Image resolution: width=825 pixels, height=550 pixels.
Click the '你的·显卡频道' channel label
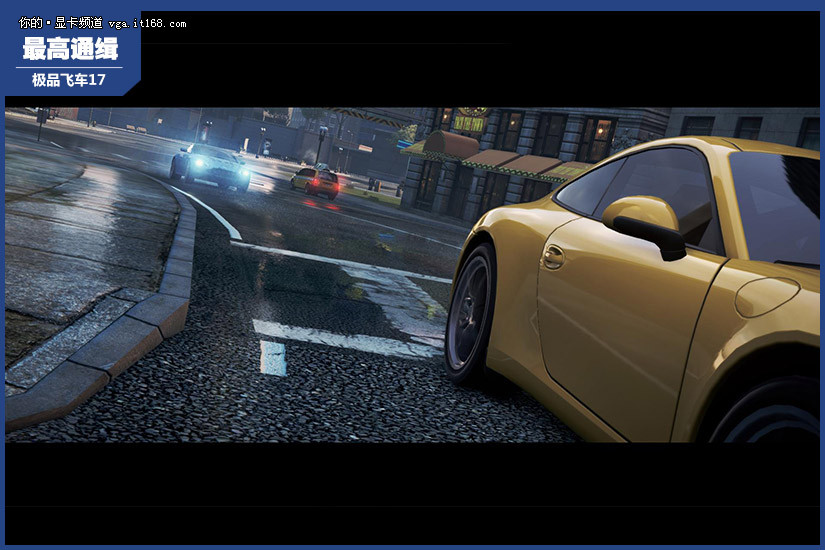pyautogui.click(x=61, y=23)
